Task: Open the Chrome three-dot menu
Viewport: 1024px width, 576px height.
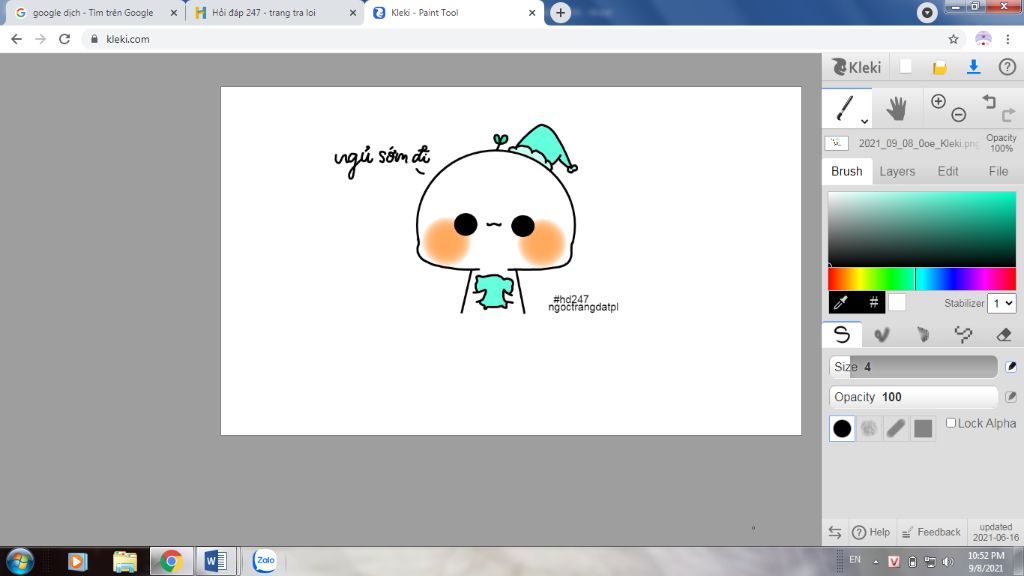Action: [1008, 39]
